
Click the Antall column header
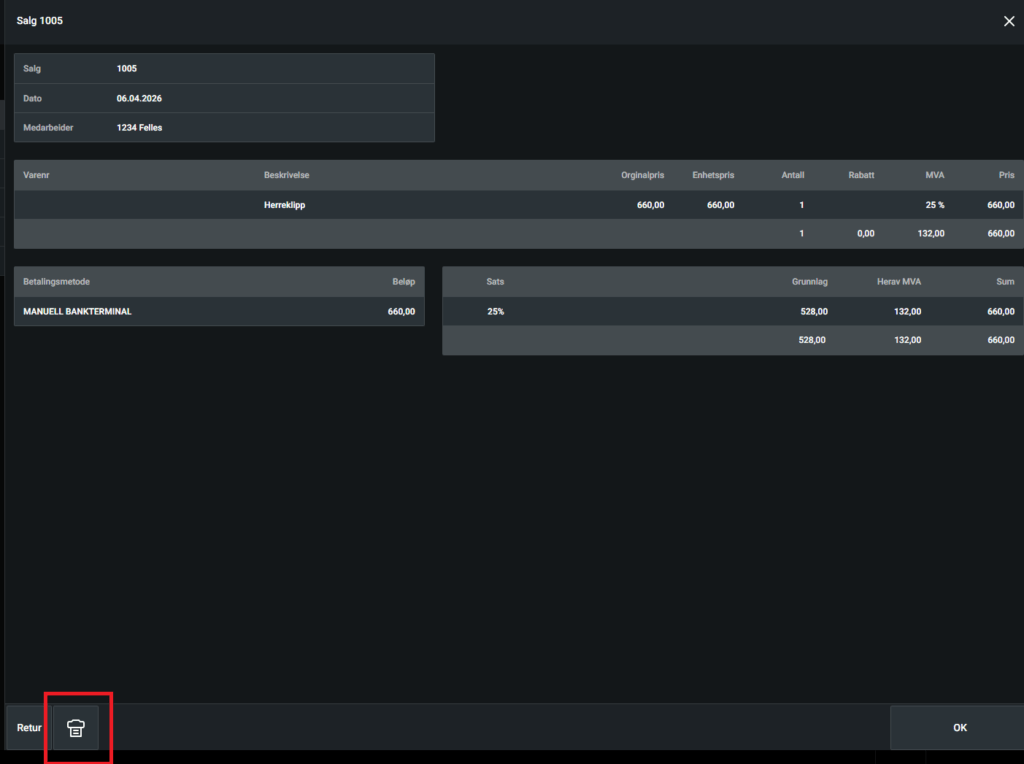pyautogui.click(x=792, y=175)
